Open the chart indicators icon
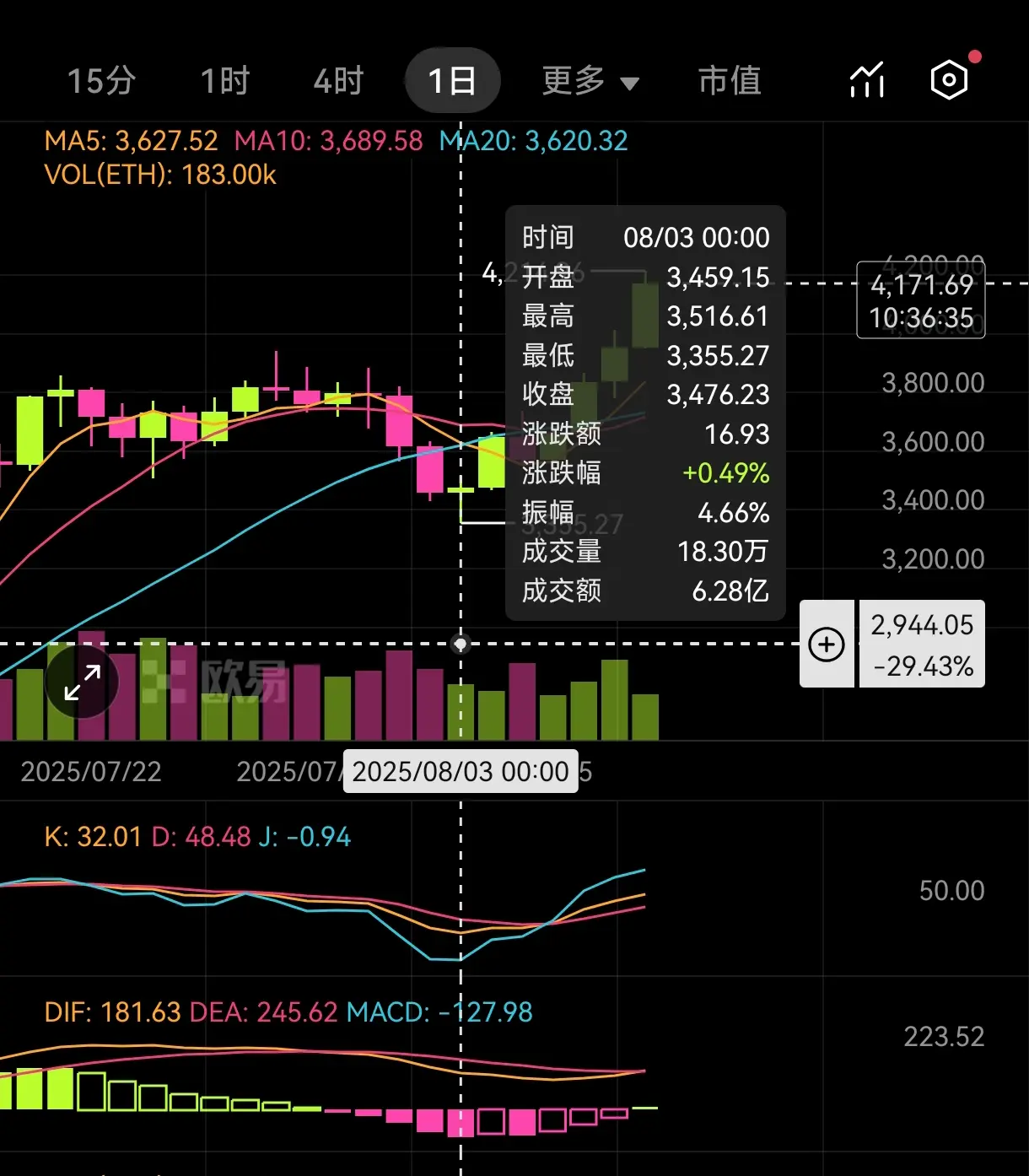Image resolution: width=1029 pixels, height=1176 pixels. click(x=867, y=80)
